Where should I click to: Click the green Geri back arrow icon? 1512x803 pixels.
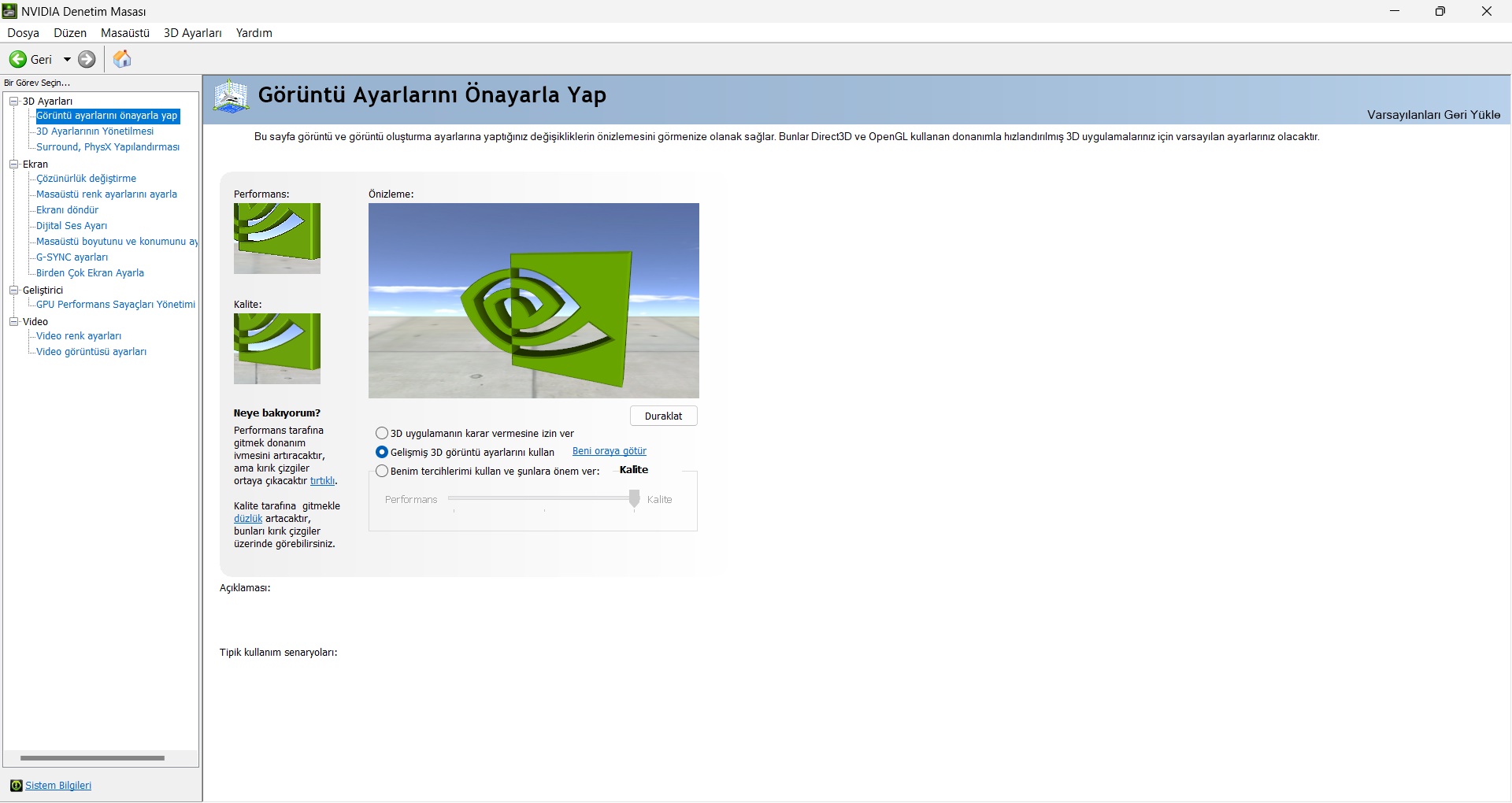pyautogui.click(x=17, y=59)
